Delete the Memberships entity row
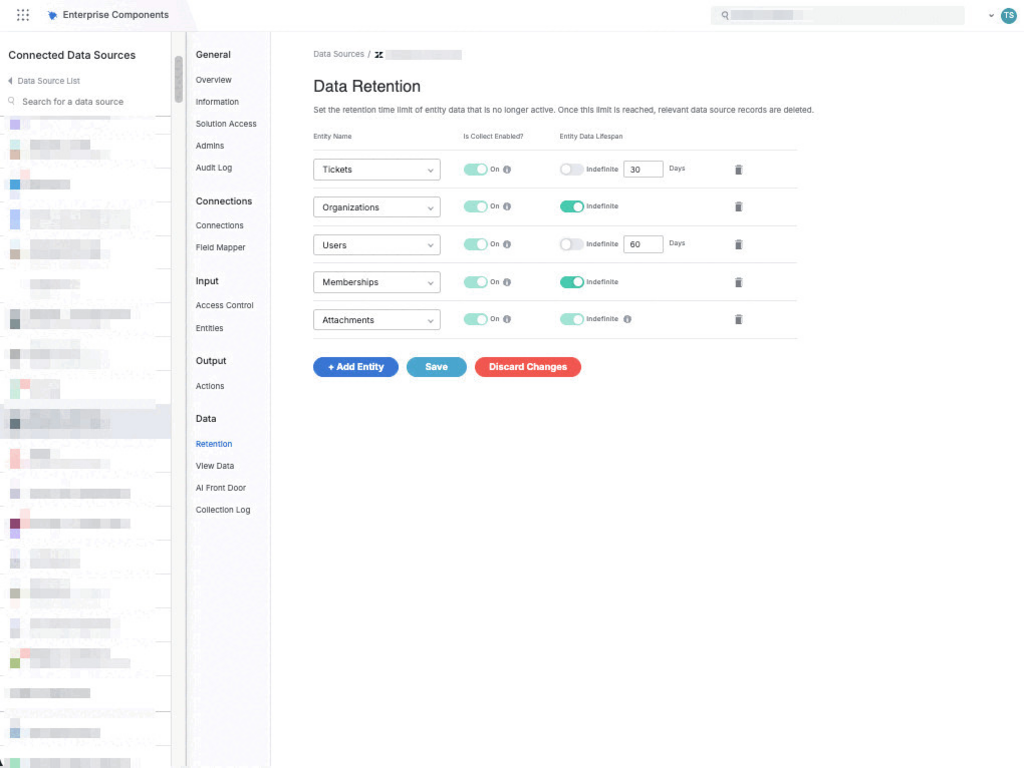Screen dimensions: 1024x768 [738, 282]
